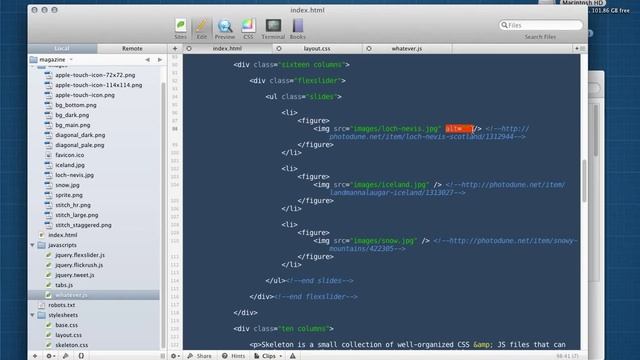Close the index.html tab circle
The width and height of the screenshot is (640, 360).
[189, 49]
